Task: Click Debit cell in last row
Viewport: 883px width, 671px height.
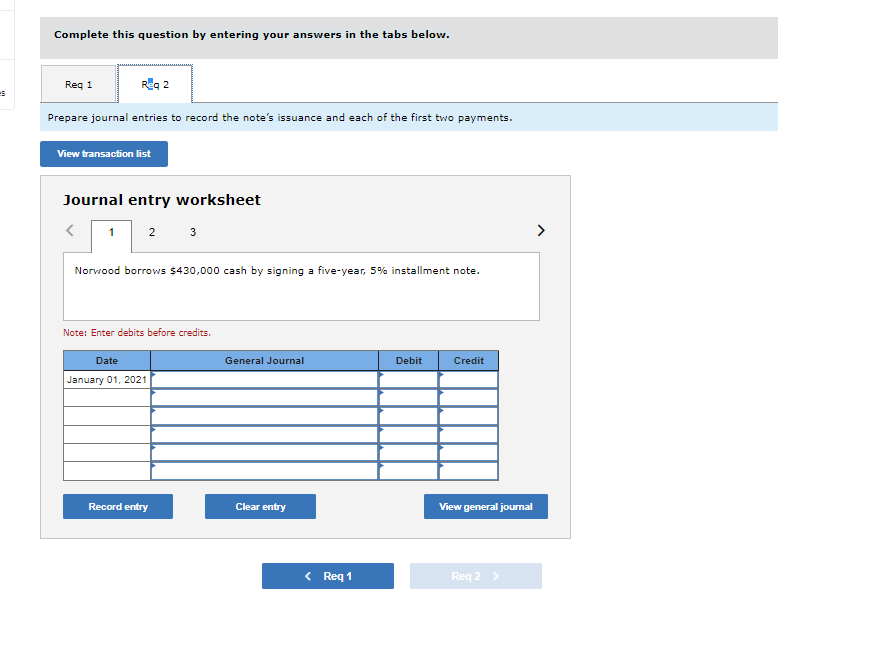Action: [x=409, y=471]
